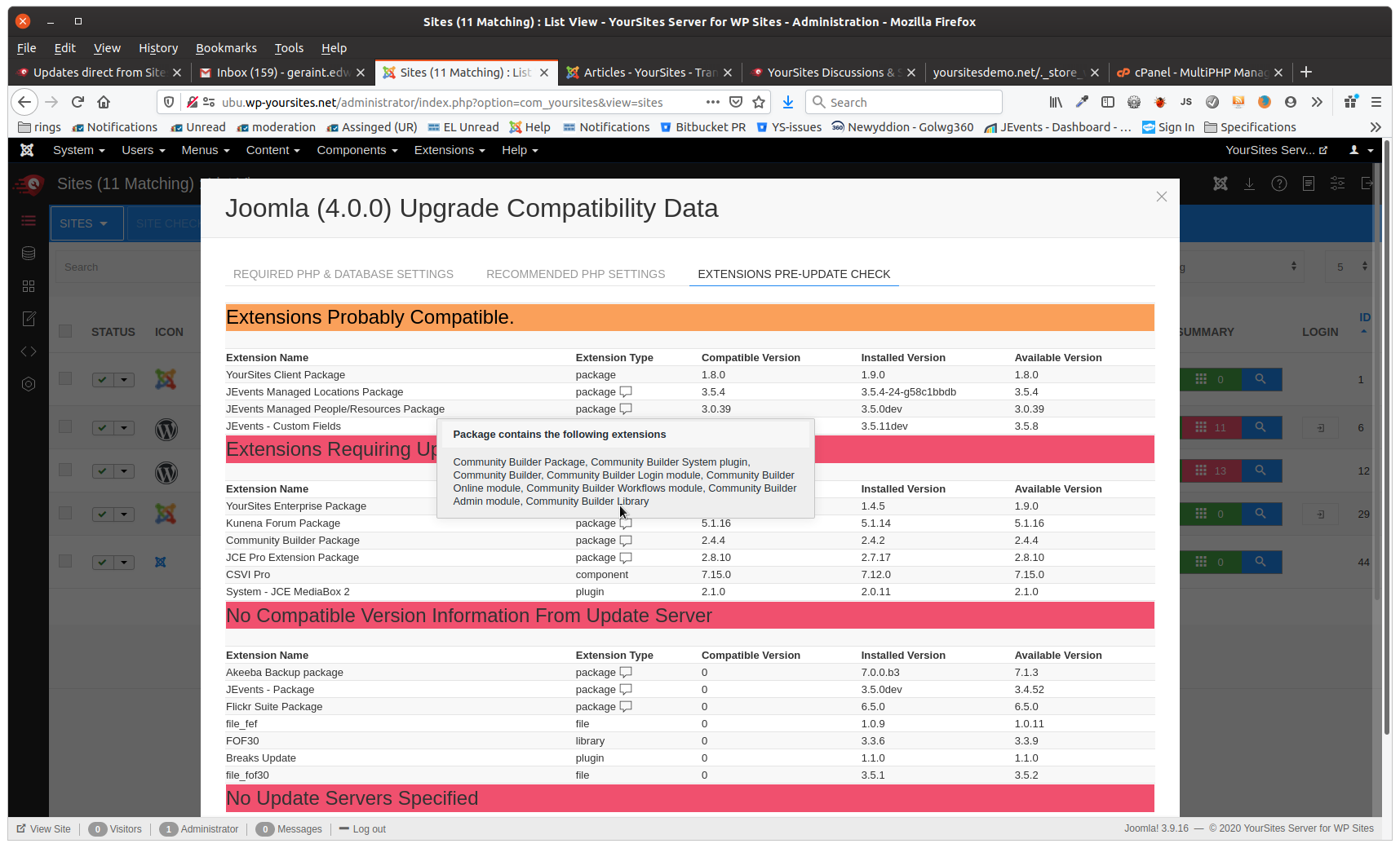Open the Menus dropdown in admin bar
1400x848 pixels.
click(206, 150)
